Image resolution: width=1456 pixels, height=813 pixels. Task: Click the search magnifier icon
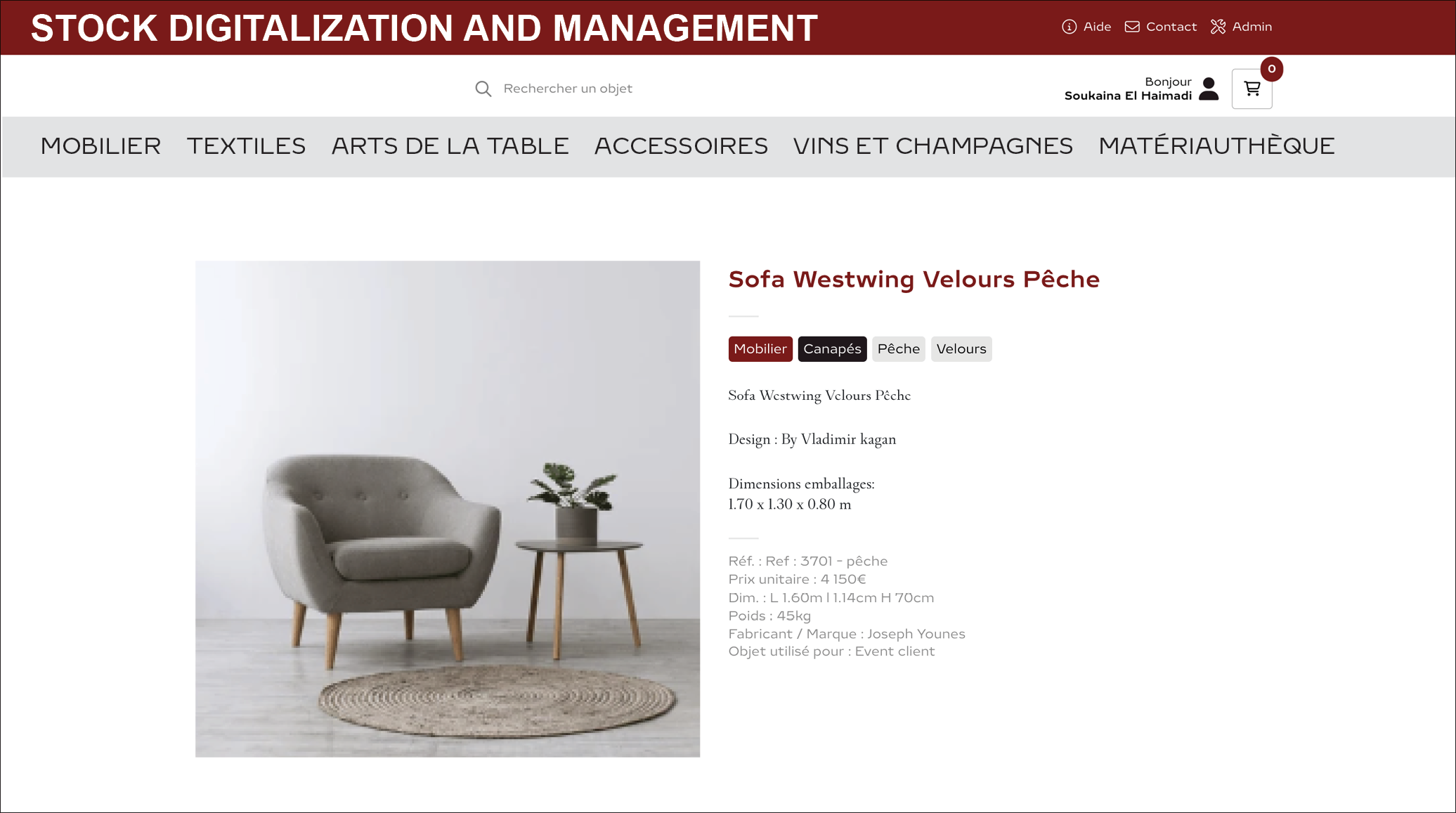(483, 89)
